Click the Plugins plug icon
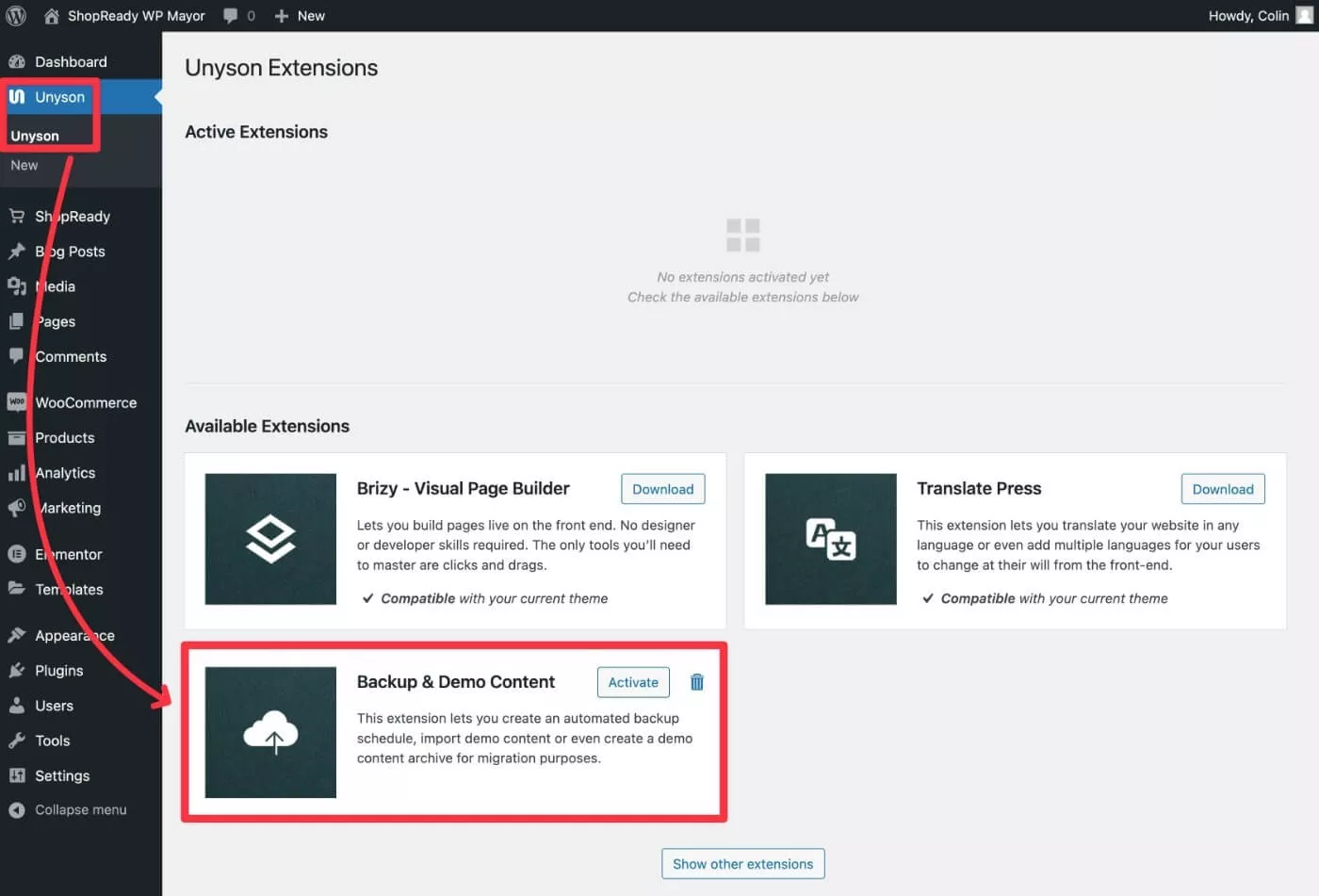The height and width of the screenshot is (896, 1319). point(17,671)
